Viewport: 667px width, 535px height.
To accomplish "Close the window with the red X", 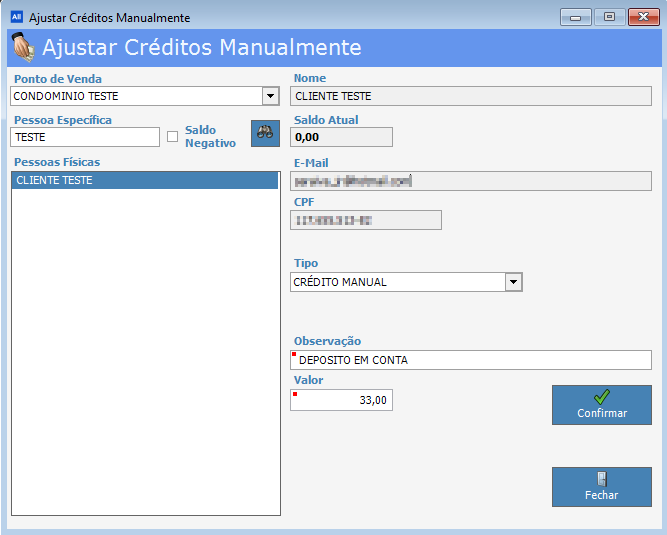I will click(x=642, y=17).
